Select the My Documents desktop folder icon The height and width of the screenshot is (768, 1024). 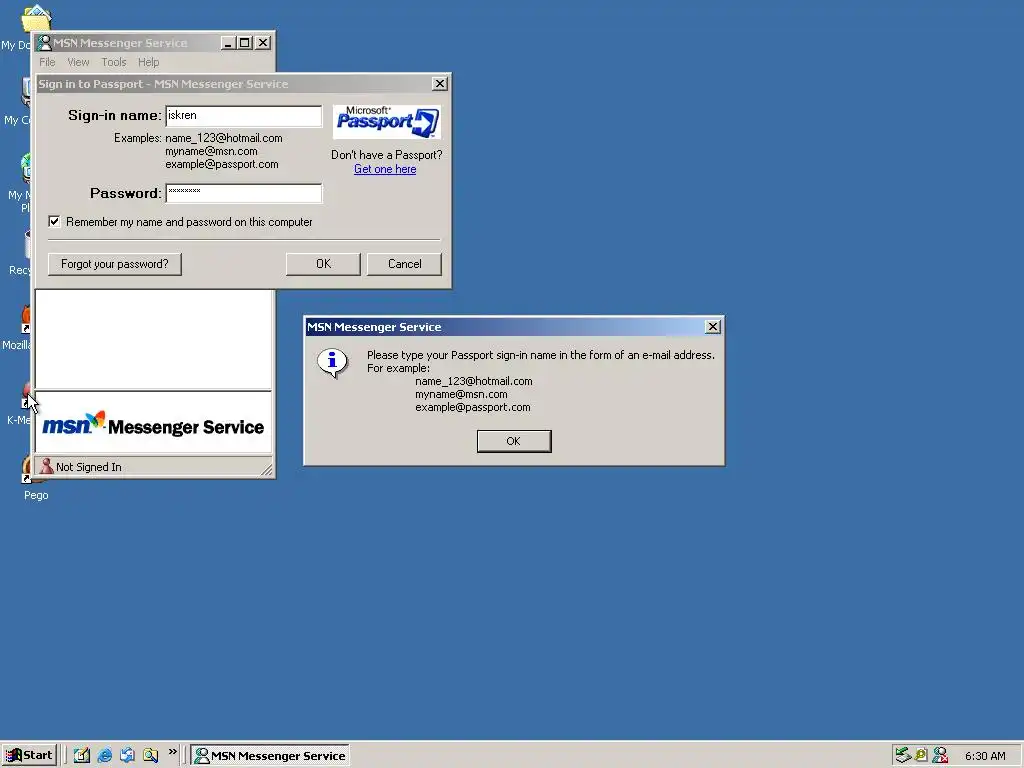(36, 18)
